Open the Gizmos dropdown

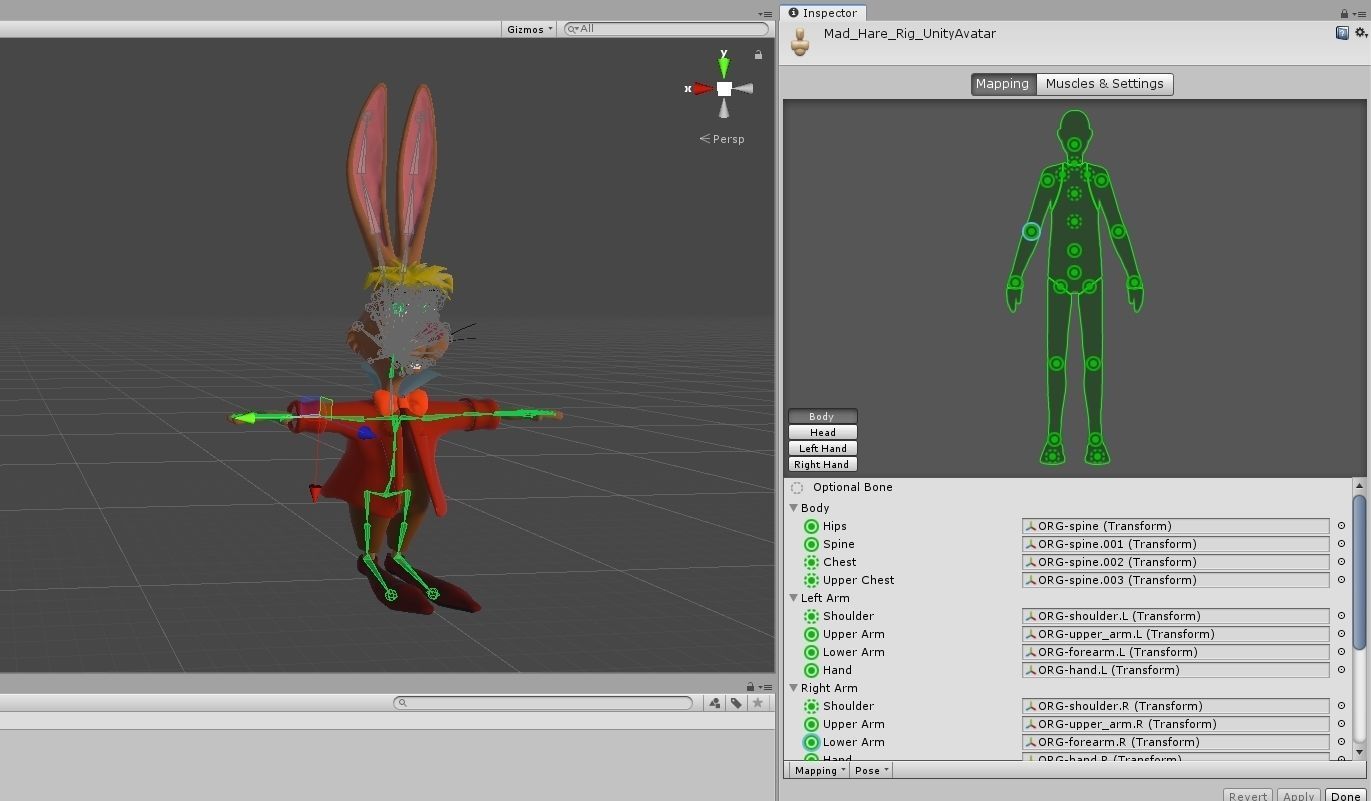[x=529, y=29]
